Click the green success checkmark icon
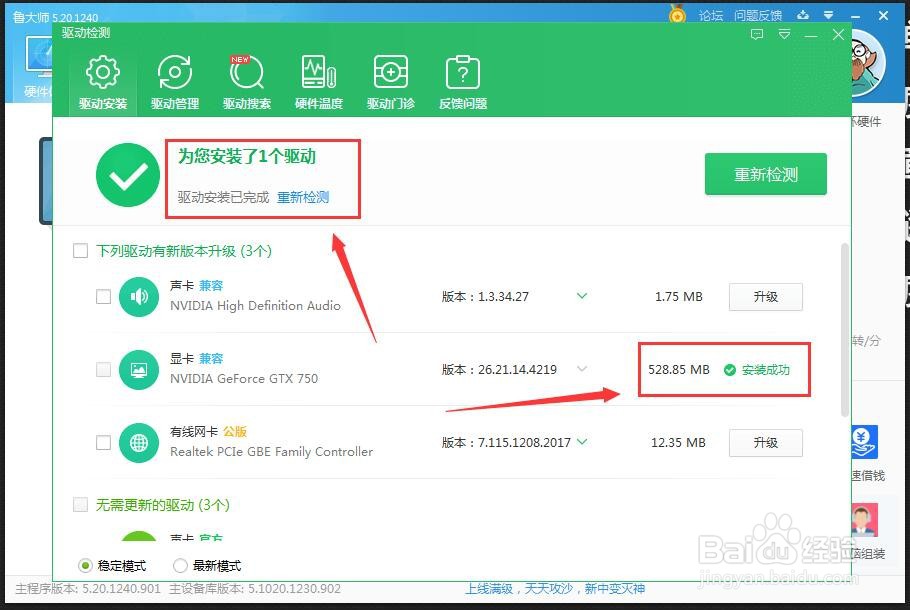 point(128,175)
